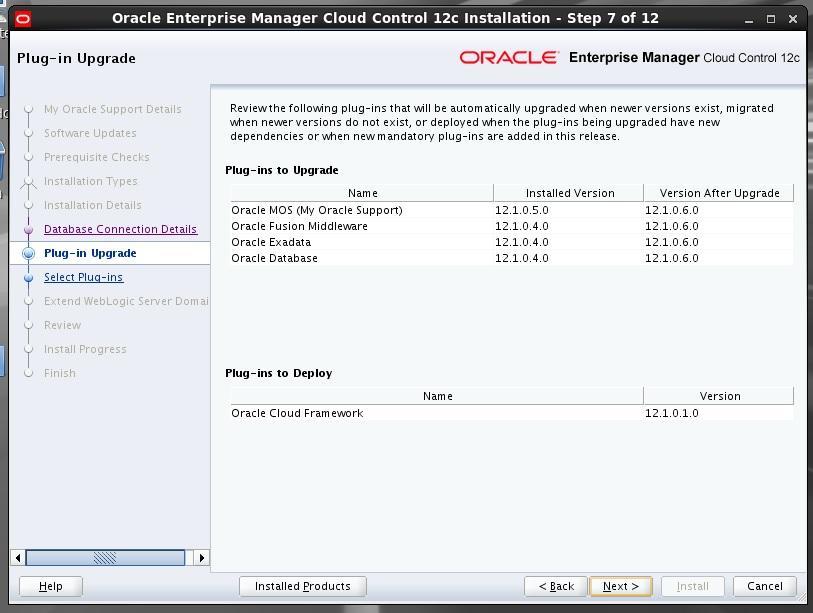Click the Installation Details step
Image resolution: width=813 pixels, height=613 pixels.
pyautogui.click(x=92, y=205)
